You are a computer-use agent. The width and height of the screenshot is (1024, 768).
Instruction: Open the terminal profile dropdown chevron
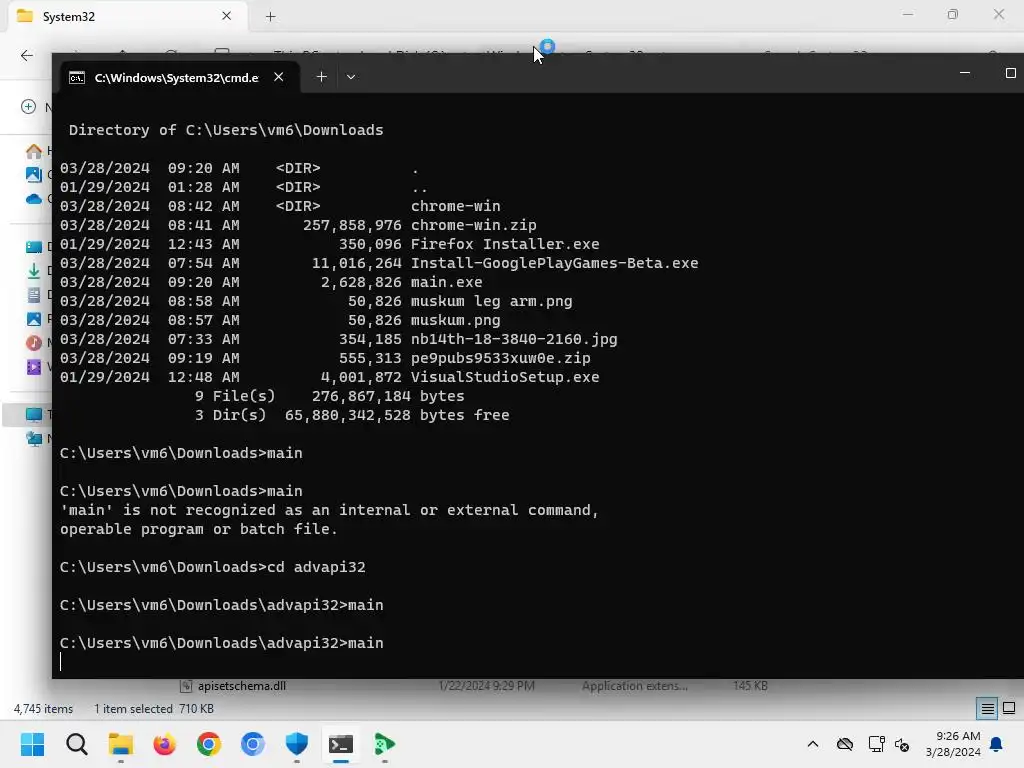pyautogui.click(x=351, y=77)
